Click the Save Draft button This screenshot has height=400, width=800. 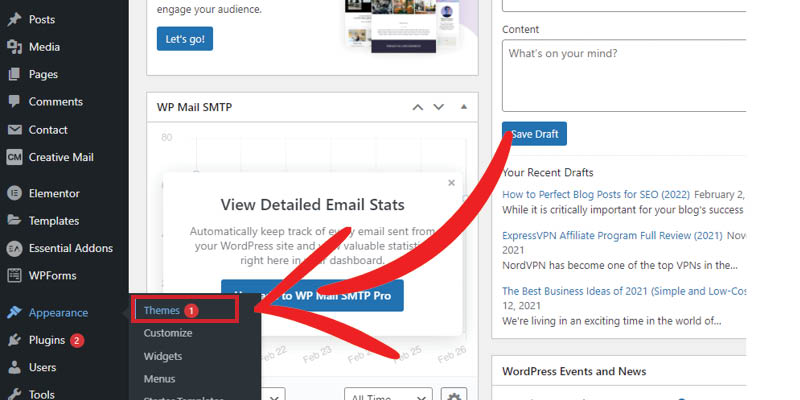click(x=534, y=134)
